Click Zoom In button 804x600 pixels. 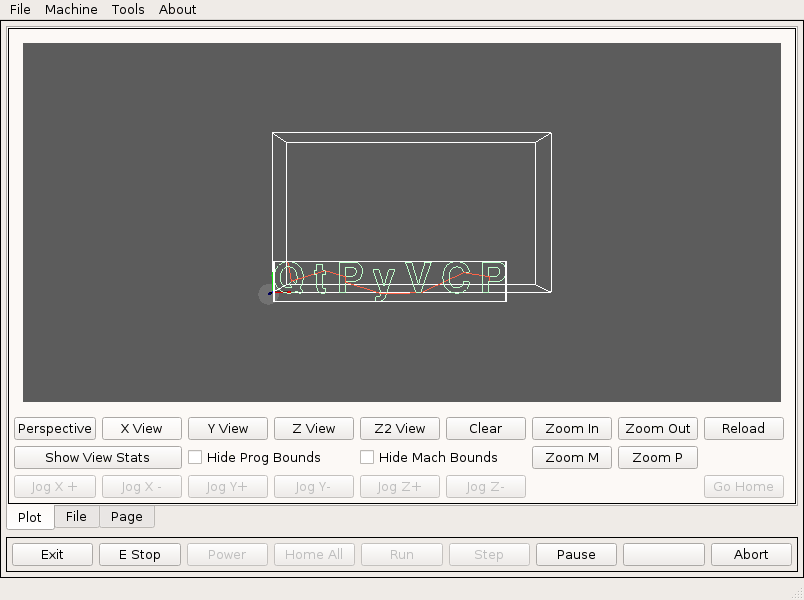pyautogui.click(x=572, y=429)
